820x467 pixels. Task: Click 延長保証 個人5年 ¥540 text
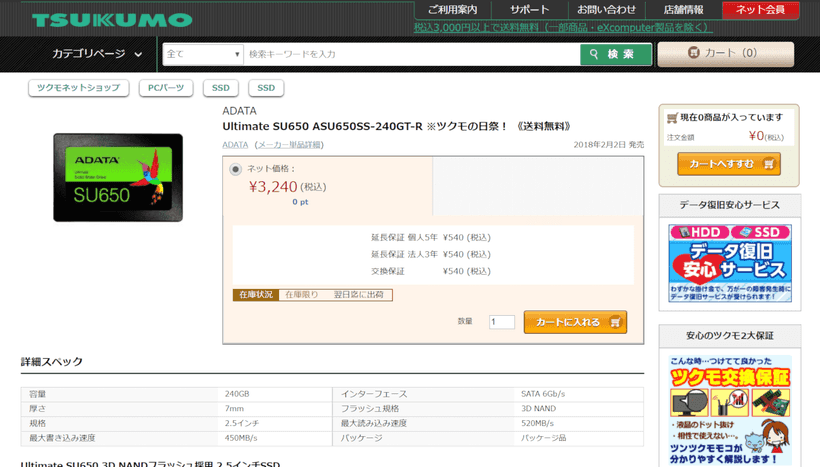(x=431, y=237)
